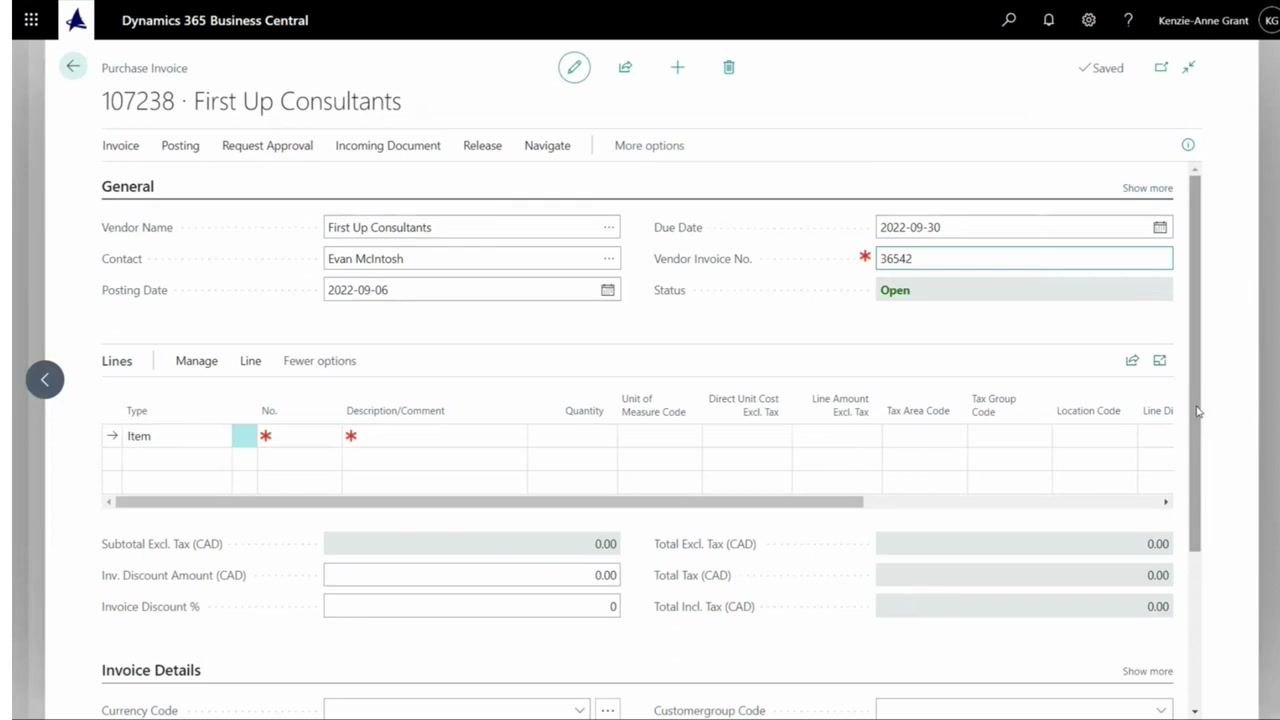Viewport: 1280px width, 720px height.
Task: Open the Posting Date calendar picker
Action: [x=607, y=290]
